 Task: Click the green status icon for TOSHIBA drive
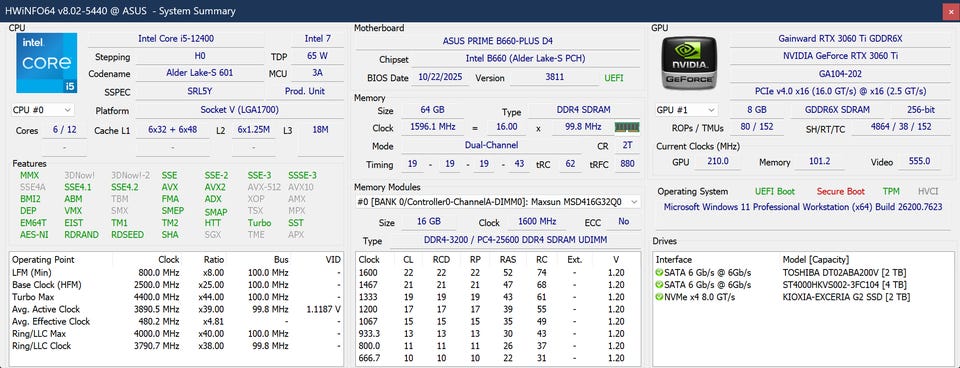[659, 272]
